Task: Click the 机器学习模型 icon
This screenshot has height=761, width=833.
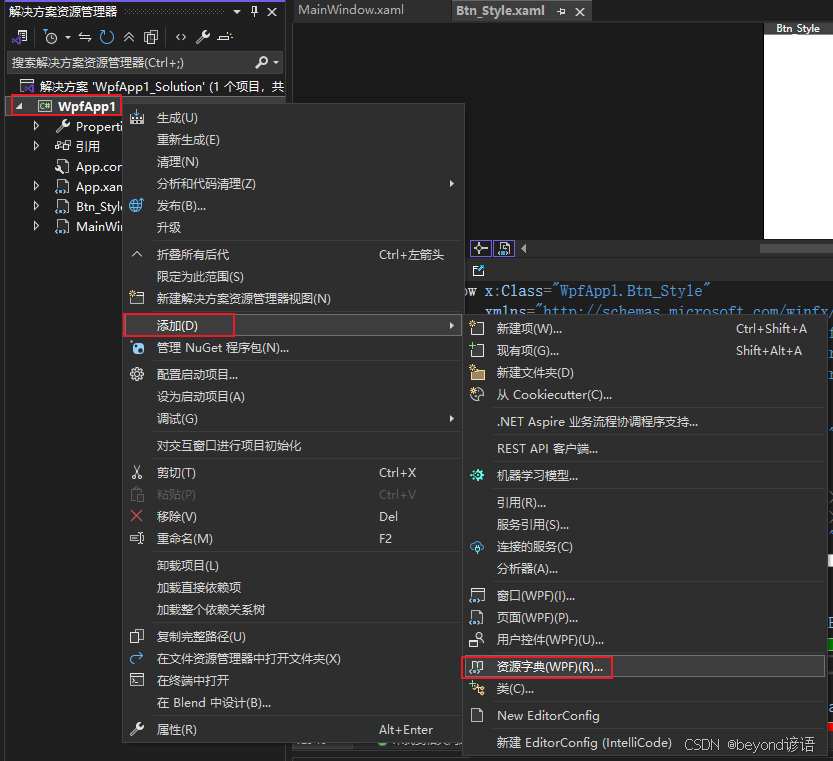Action: [477, 475]
